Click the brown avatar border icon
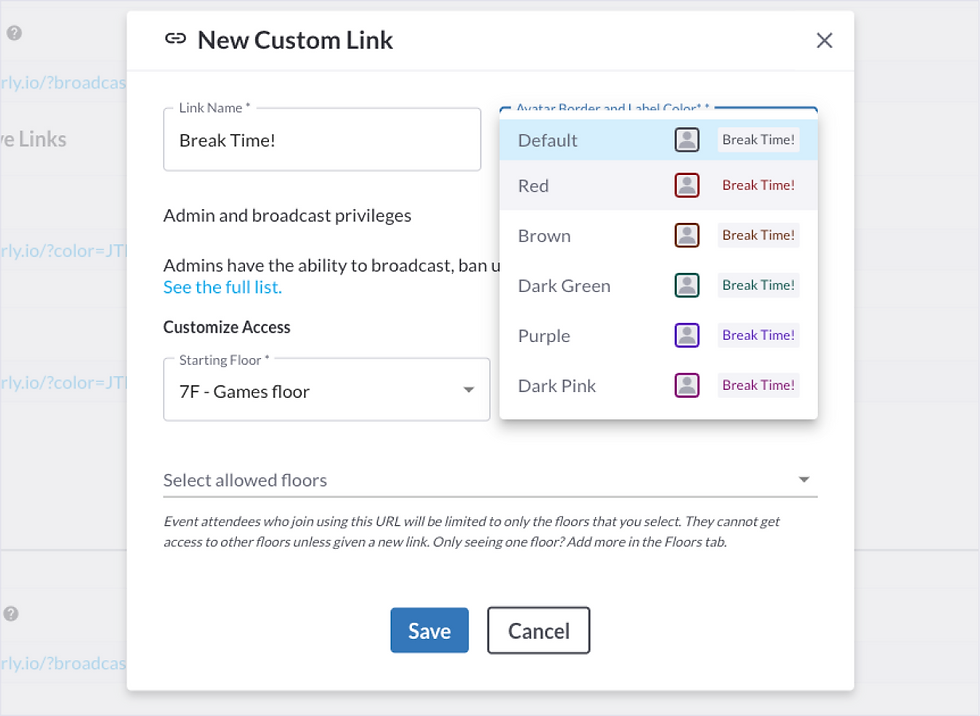This screenshot has width=980, height=716. (x=686, y=236)
